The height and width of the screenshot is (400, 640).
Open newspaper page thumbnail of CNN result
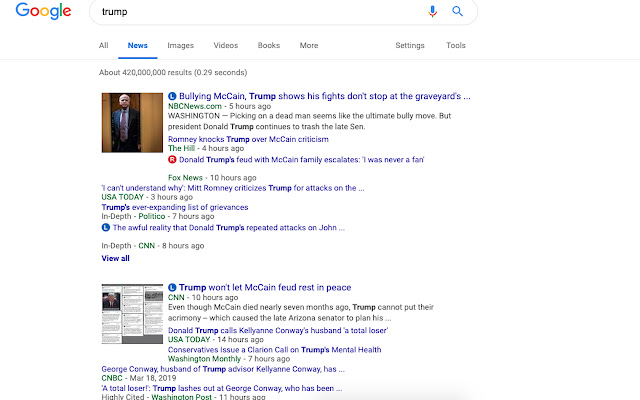[132, 314]
